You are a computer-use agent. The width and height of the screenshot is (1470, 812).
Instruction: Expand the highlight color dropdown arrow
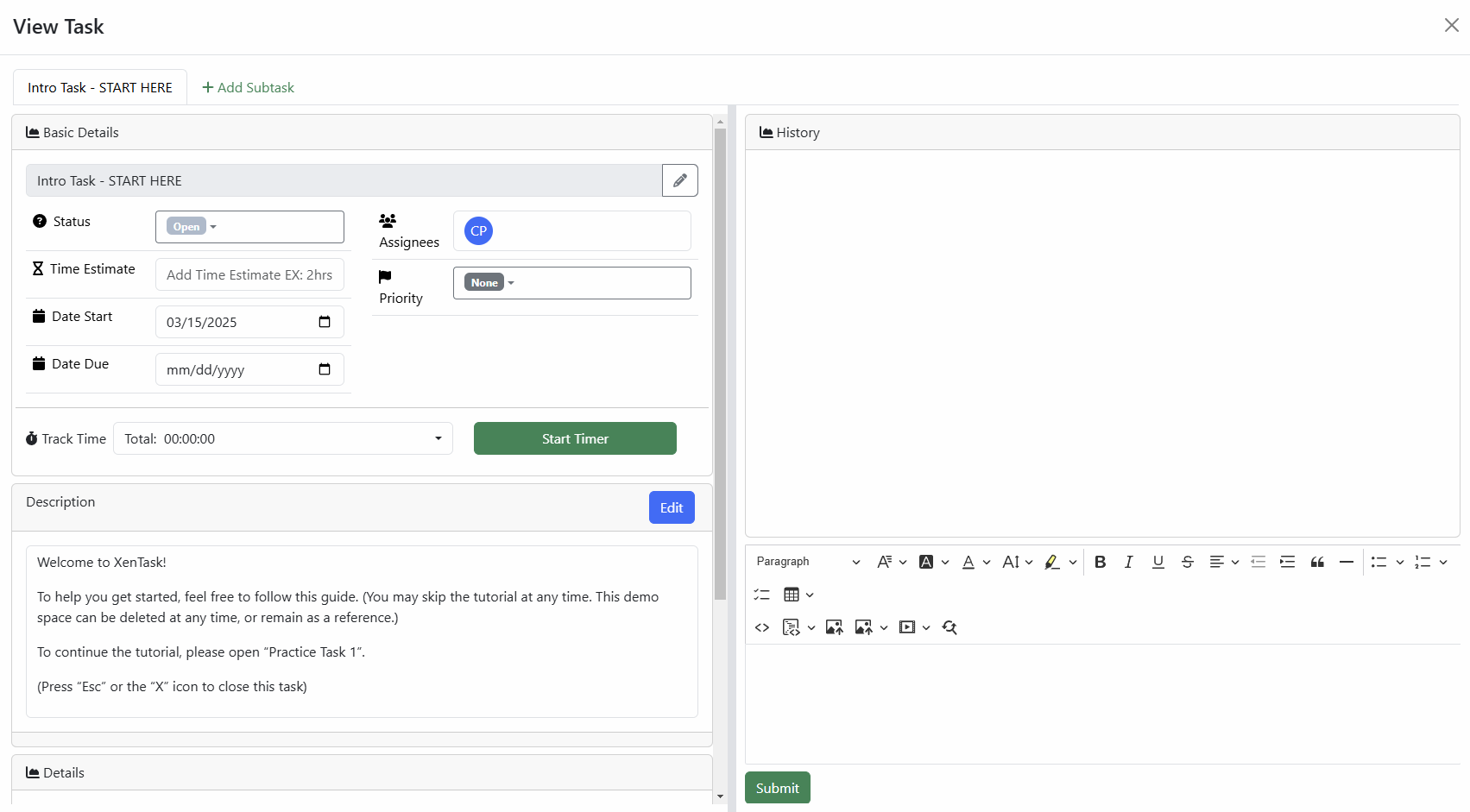click(1073, 562)
